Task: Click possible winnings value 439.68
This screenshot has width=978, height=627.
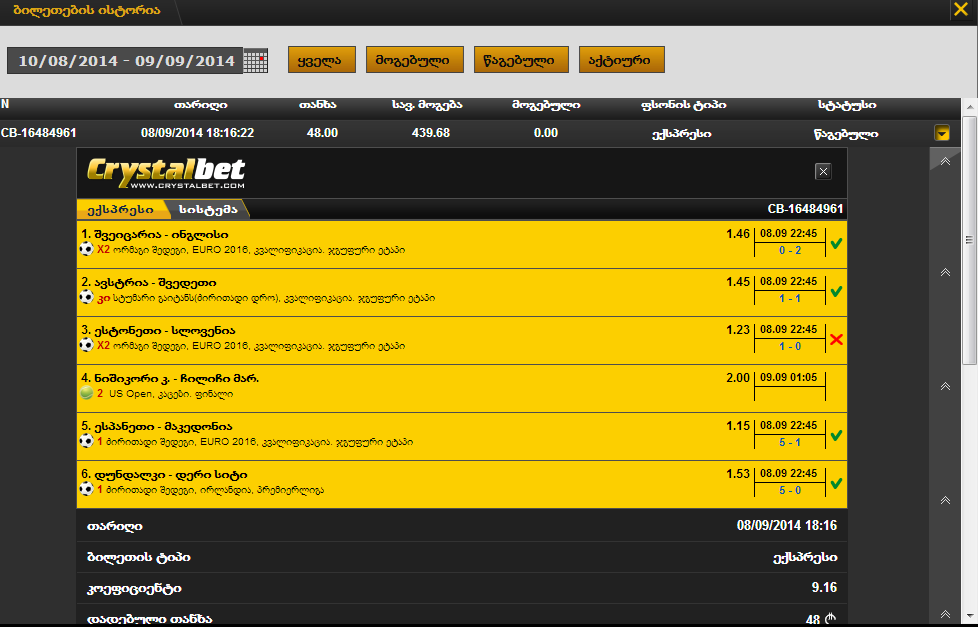Action: [431, 133]
